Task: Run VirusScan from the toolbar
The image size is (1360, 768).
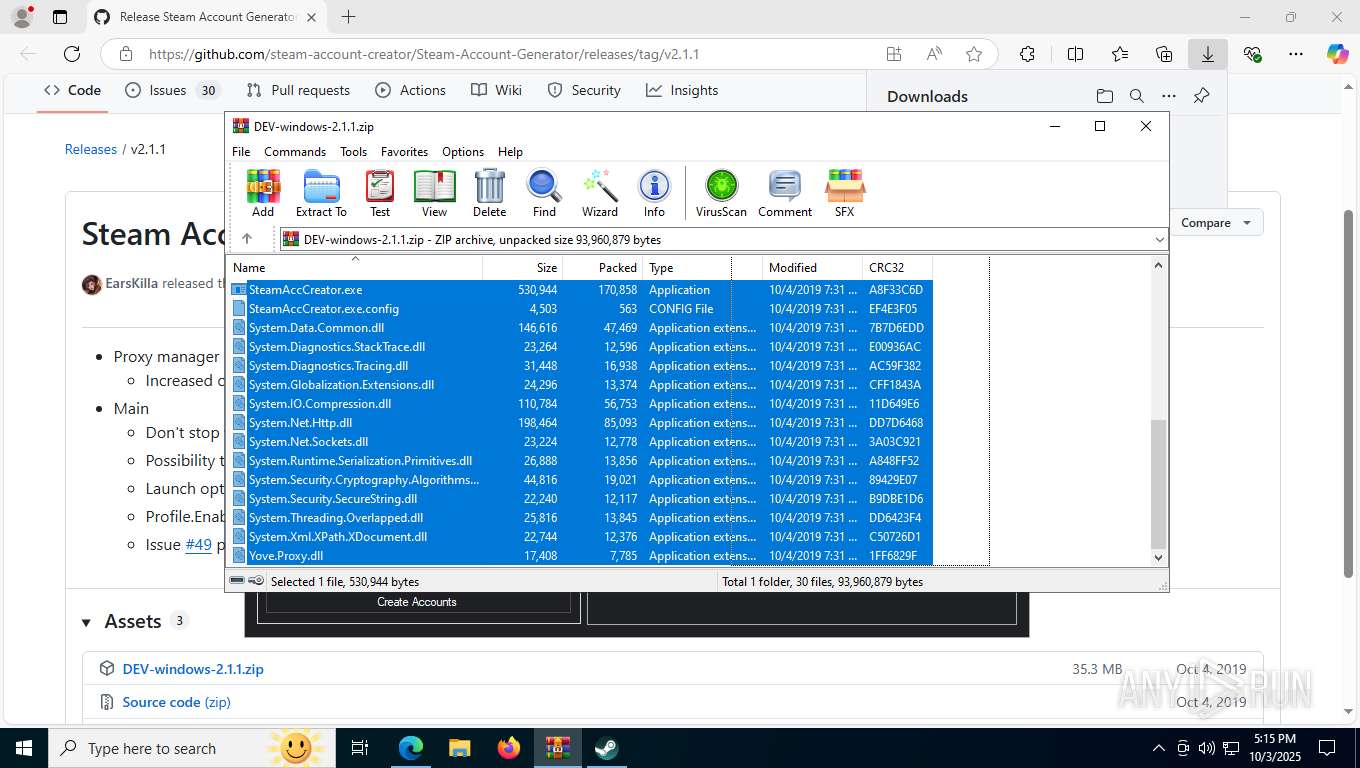Action: coord(721,193)
